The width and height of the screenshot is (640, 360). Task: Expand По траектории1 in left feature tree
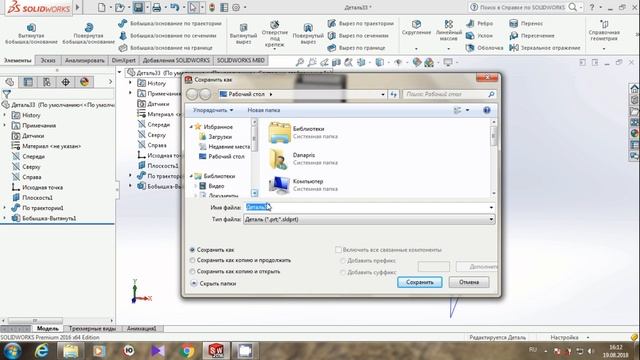(4, 208)
